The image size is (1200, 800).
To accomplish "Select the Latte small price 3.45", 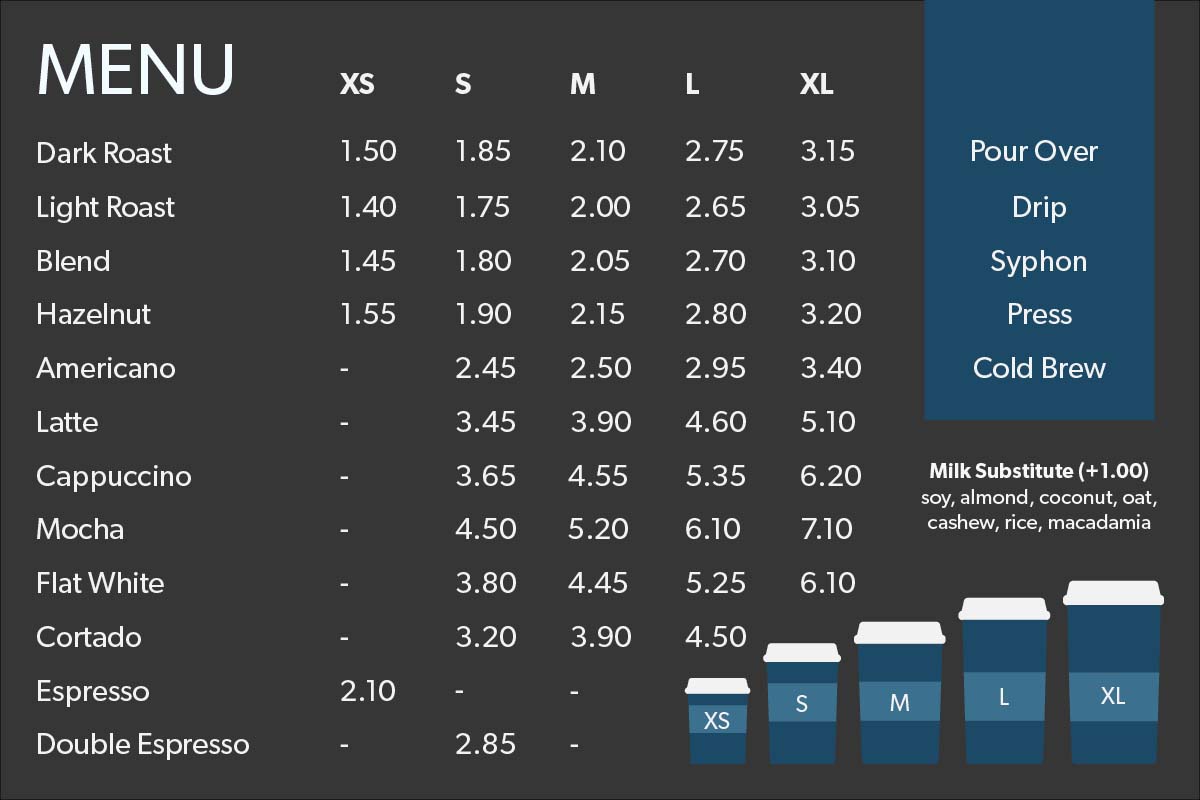I will (485, 422).
